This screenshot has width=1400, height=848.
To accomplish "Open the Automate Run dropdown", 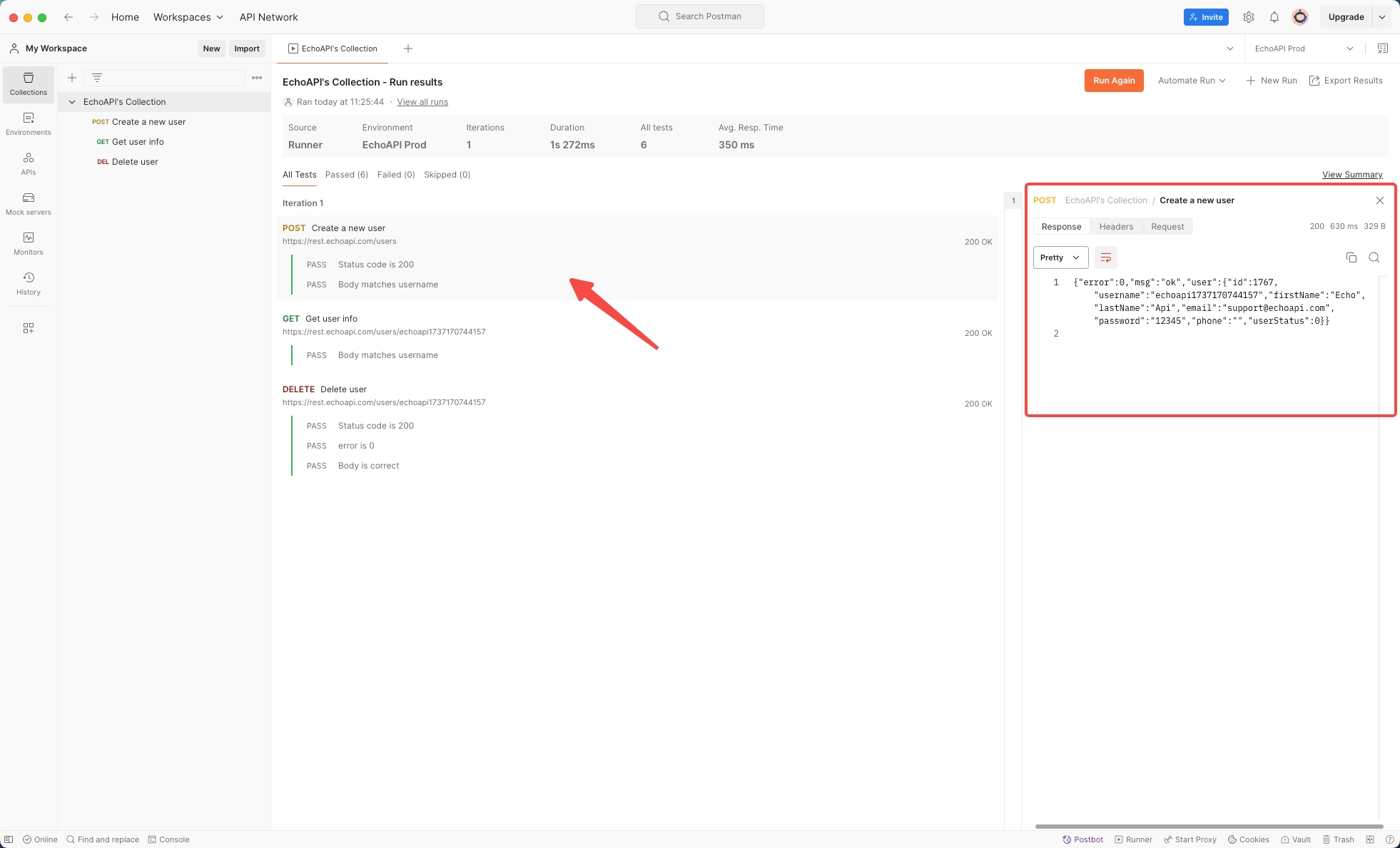I will pyautogui.click(x=1192, y=81).
